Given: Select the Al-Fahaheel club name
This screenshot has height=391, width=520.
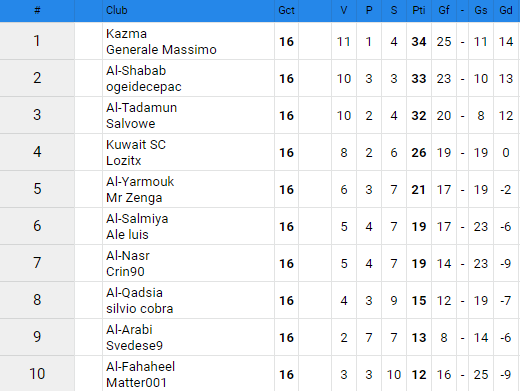Looking at the screenshot, I should pos(140,367).
